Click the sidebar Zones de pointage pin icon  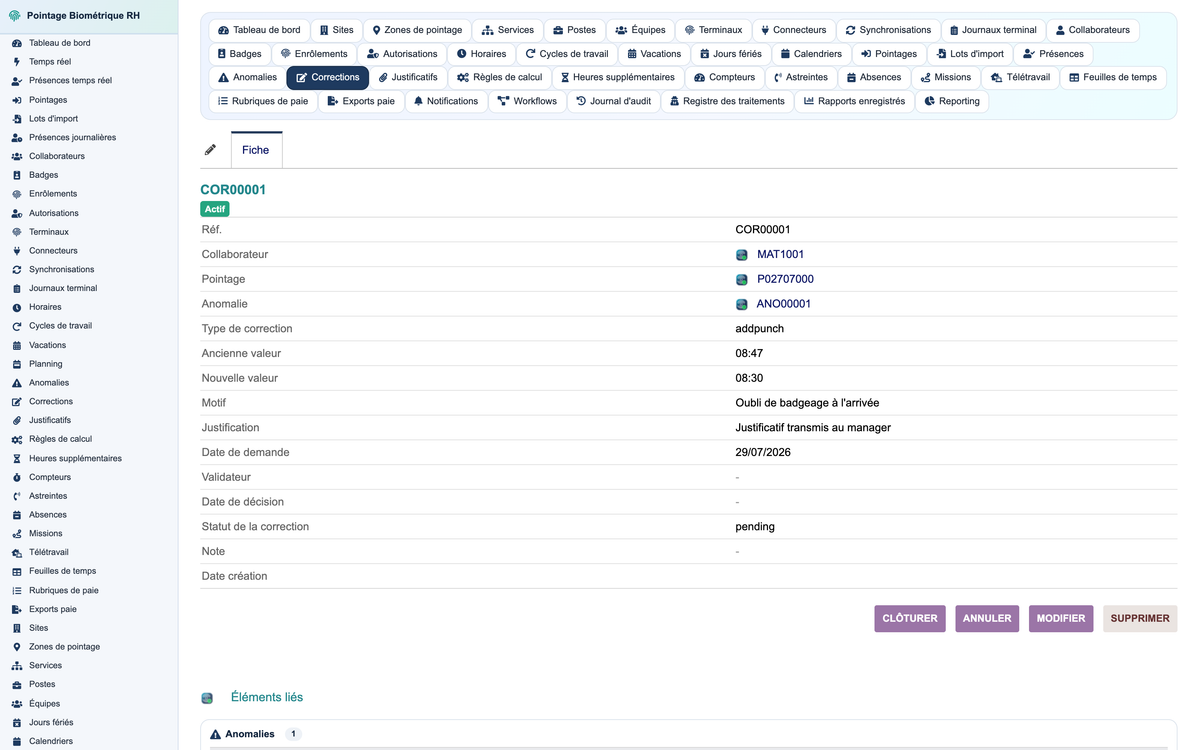pyautogui.click(x=17, y=647)
